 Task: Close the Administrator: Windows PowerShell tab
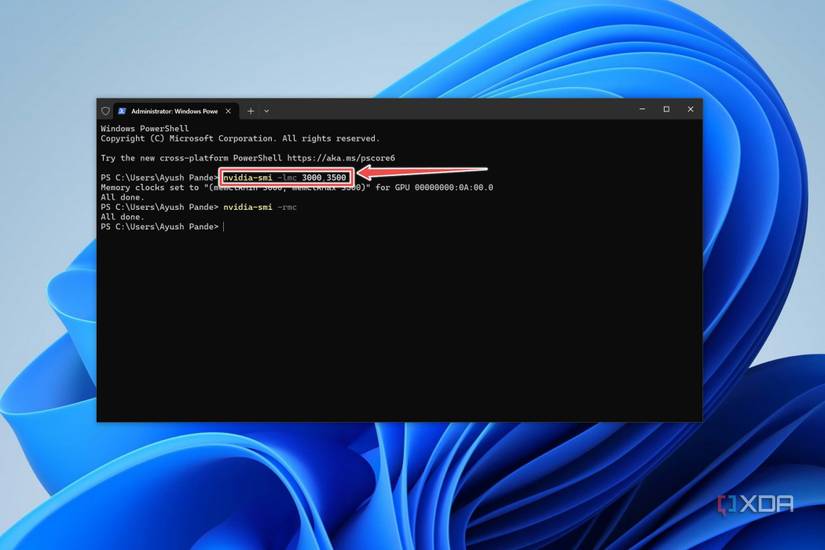[x=228, y=111]
